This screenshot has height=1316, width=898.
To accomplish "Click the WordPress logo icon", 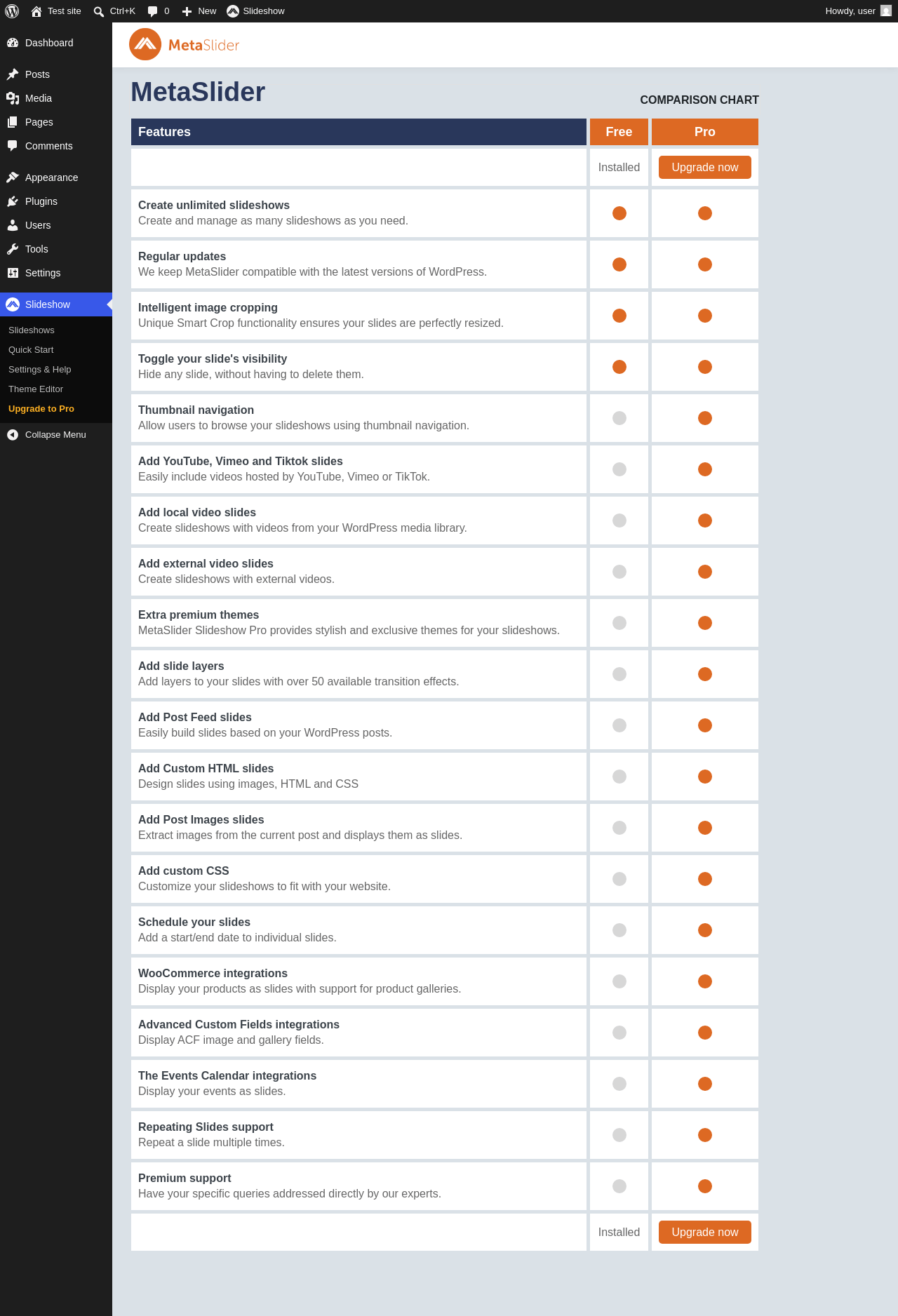I will (x=12, y=11).
